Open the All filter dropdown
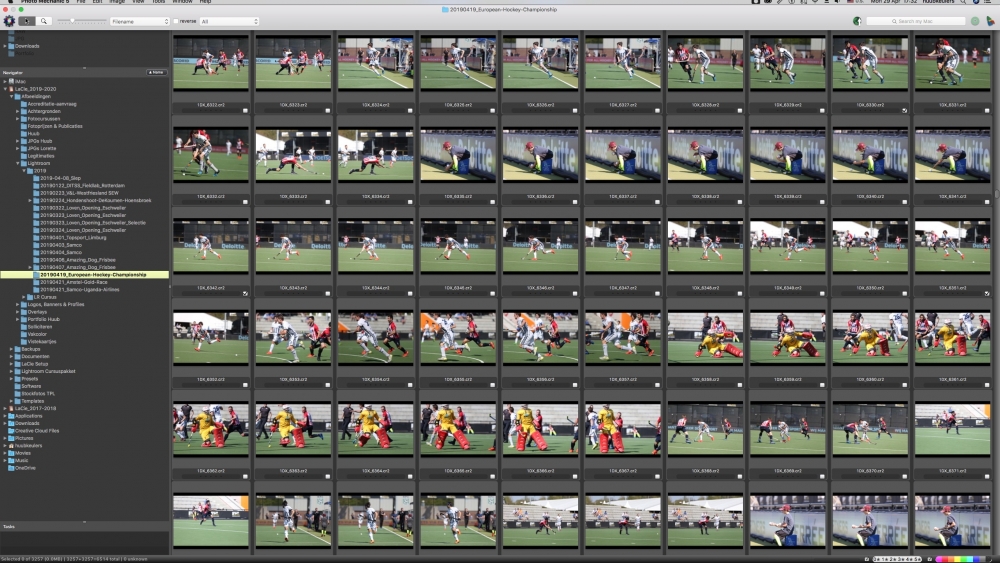 pyautogui.click(x=229, y=21)
